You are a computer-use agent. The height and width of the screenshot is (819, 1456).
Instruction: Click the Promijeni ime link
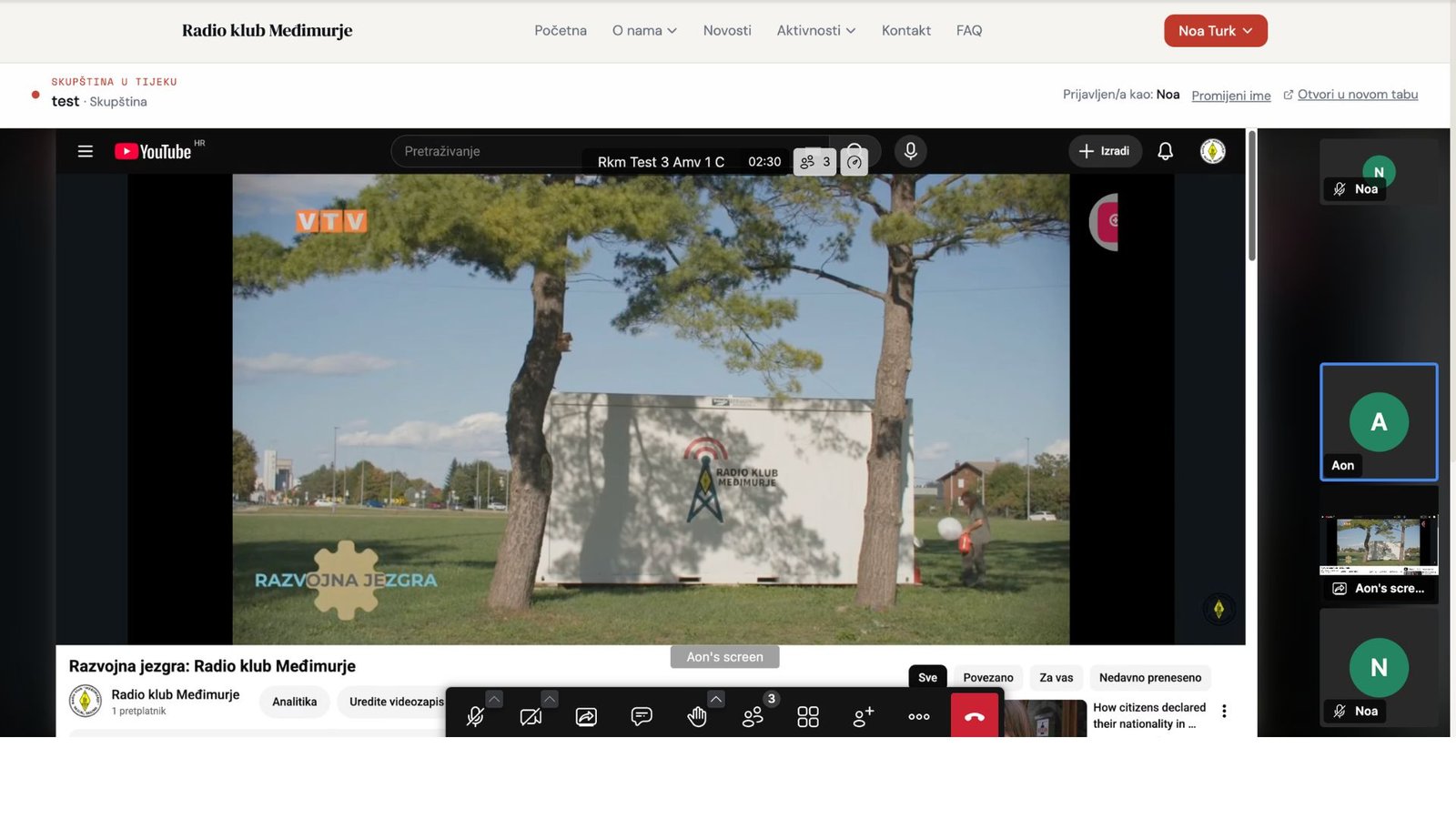pyautogui.click(x=1231, y=96)
